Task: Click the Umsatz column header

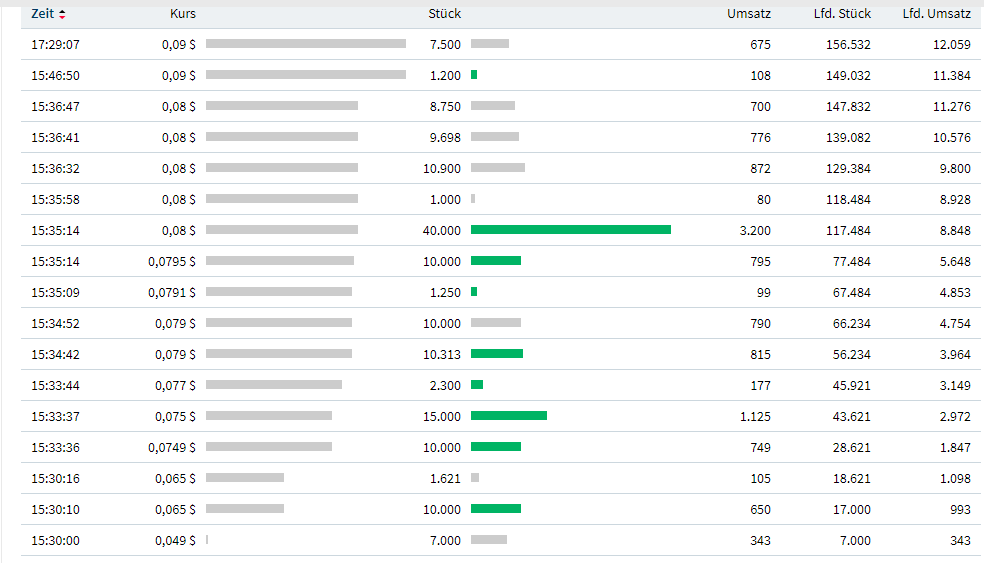Action: tap(749, 14)
